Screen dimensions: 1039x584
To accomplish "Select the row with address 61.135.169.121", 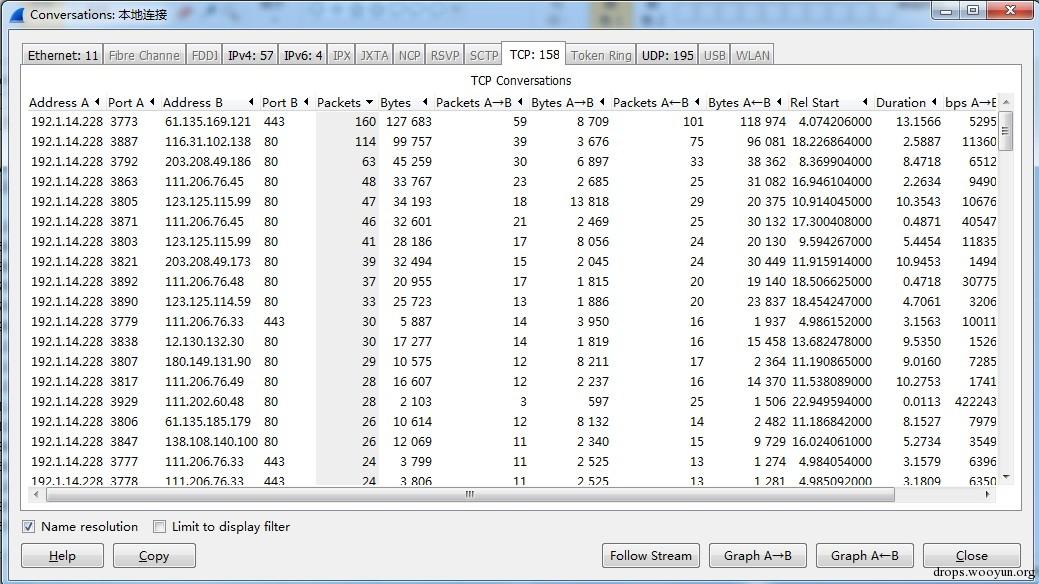I will click(207, 122).
